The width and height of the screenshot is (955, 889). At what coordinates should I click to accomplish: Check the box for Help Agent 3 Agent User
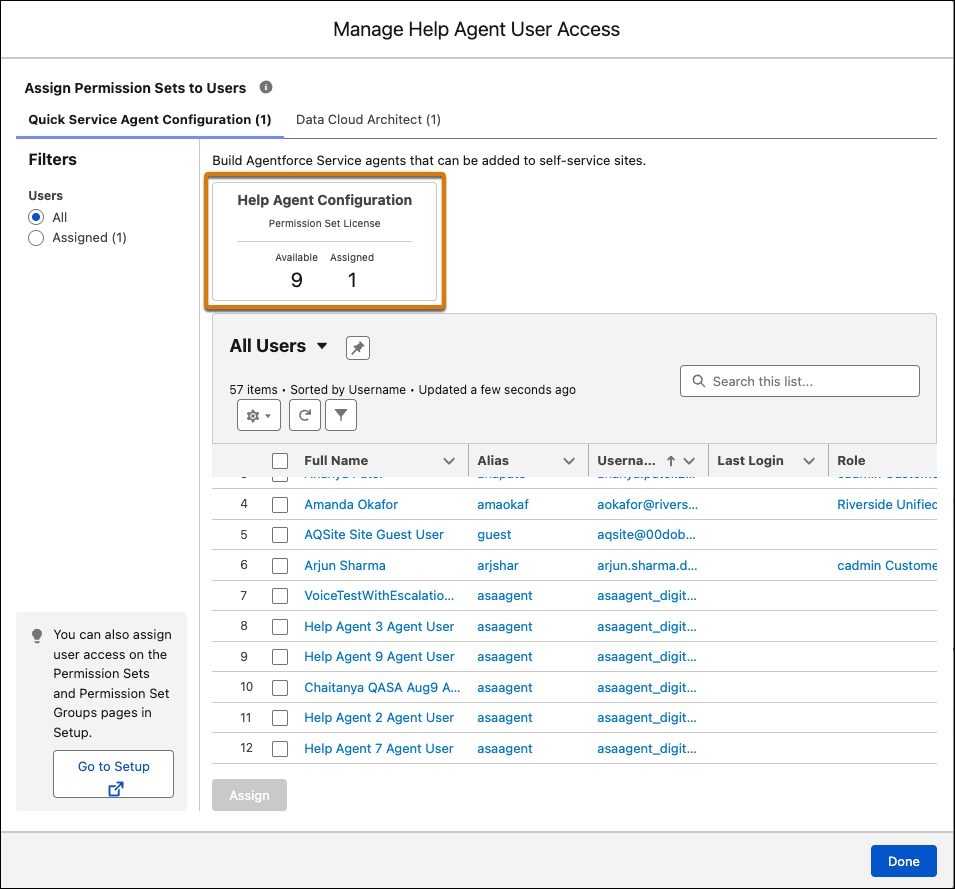[x=280, y=627]
